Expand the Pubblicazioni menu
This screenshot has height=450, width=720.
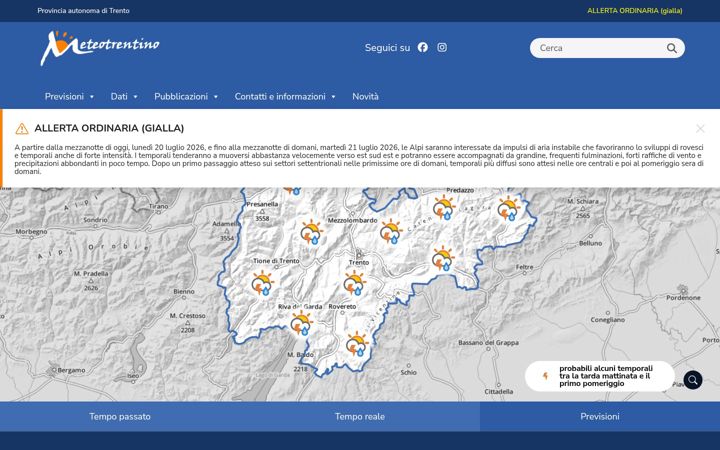(x=186, y=96)
